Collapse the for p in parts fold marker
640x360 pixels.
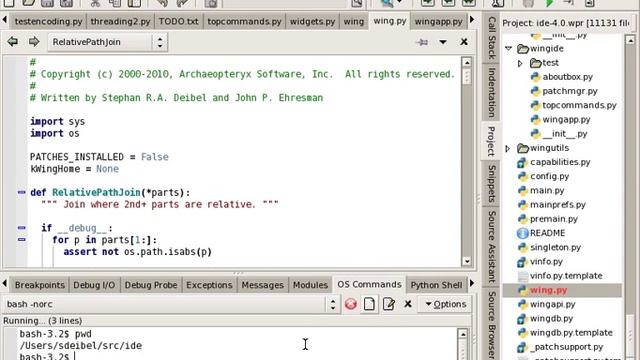click(x=22, y=240)
